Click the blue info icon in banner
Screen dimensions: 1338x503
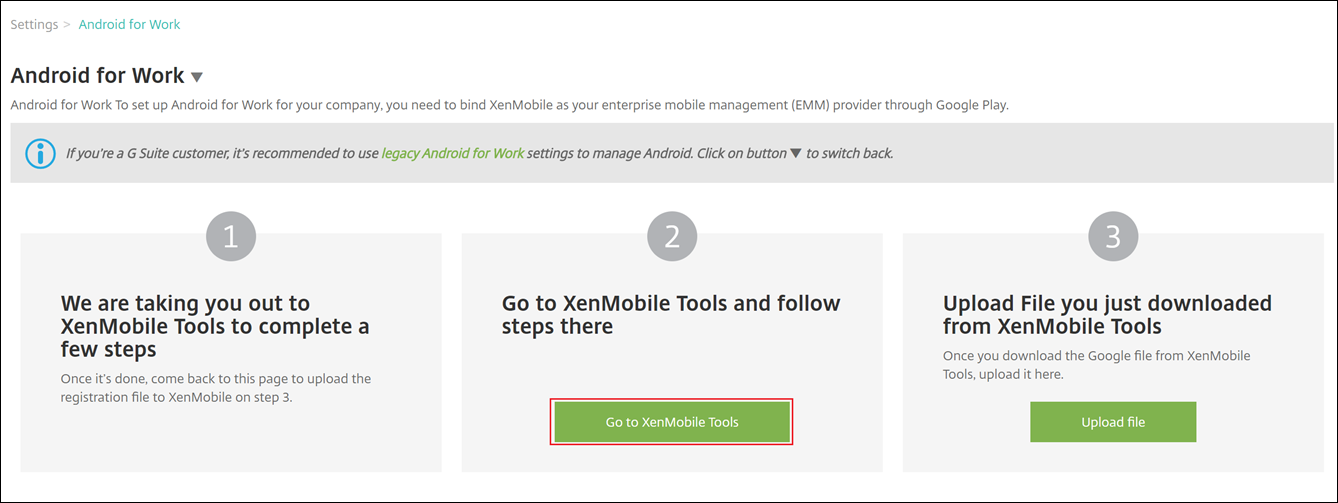tap(41, 154)
